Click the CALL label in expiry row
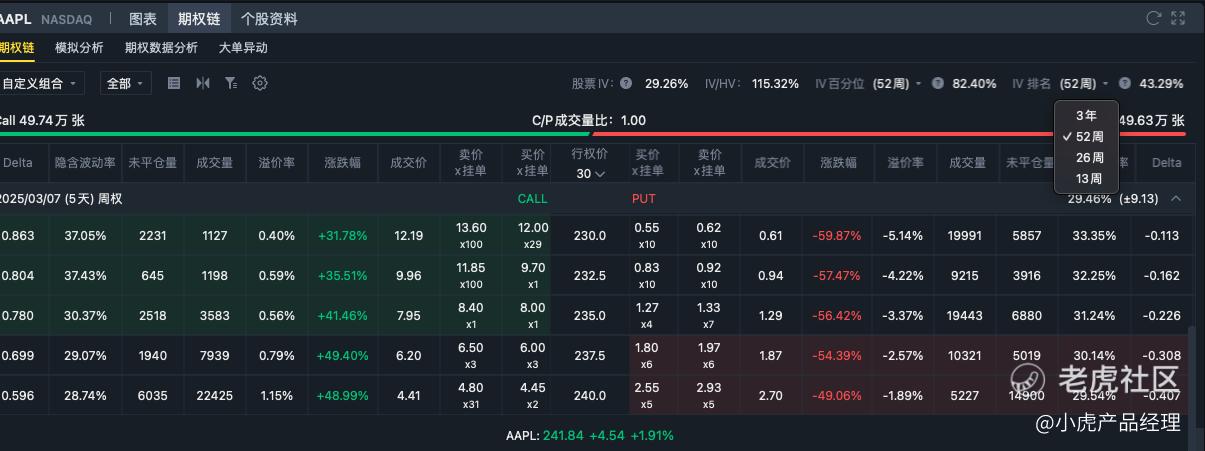 pyautogui.click(x=533, y=198)
